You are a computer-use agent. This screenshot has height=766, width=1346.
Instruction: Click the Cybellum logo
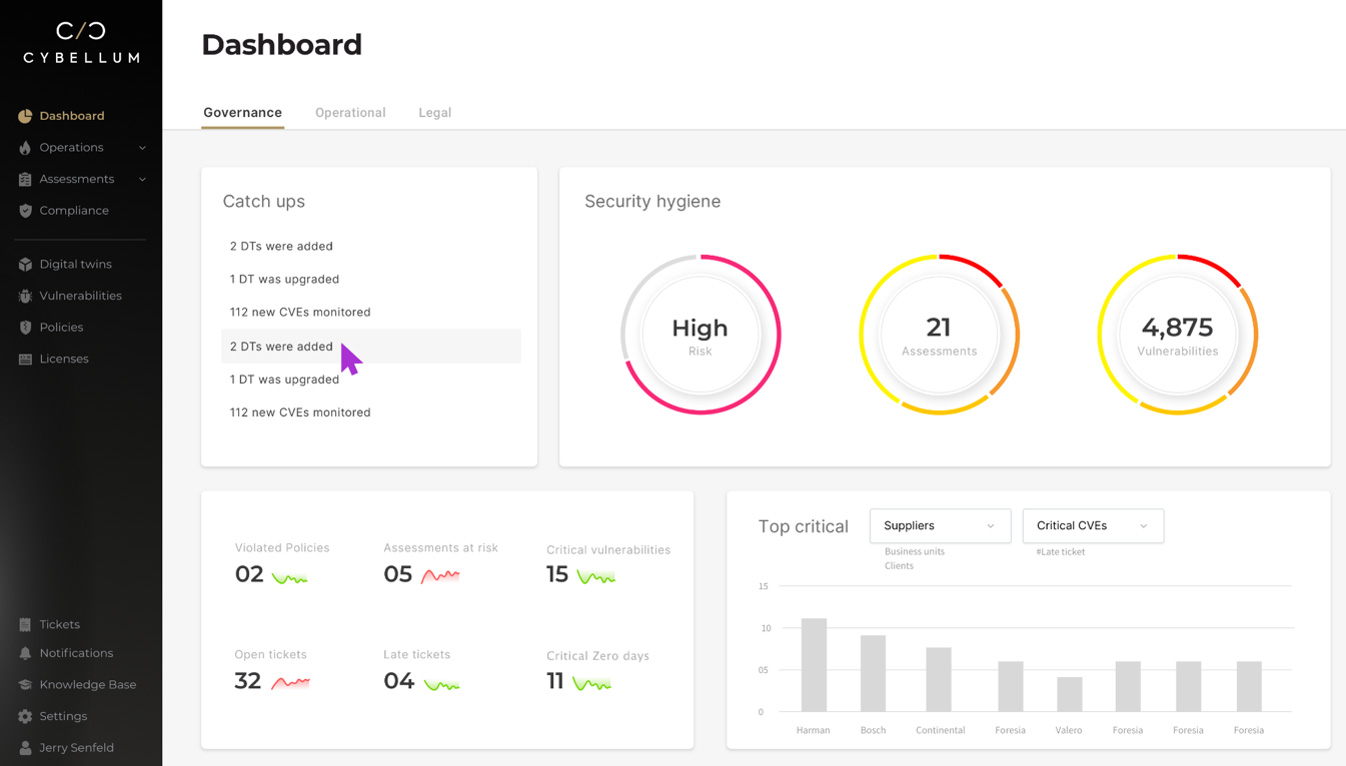(x=81, y=43)
